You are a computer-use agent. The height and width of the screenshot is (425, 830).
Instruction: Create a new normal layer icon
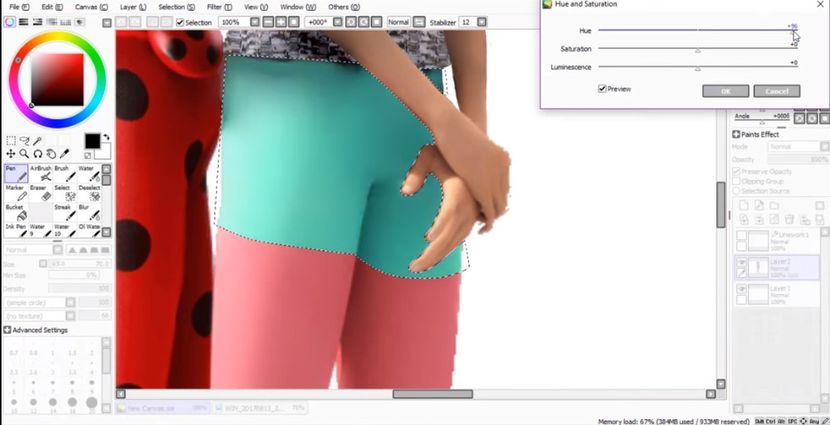[x=744, y=206]
